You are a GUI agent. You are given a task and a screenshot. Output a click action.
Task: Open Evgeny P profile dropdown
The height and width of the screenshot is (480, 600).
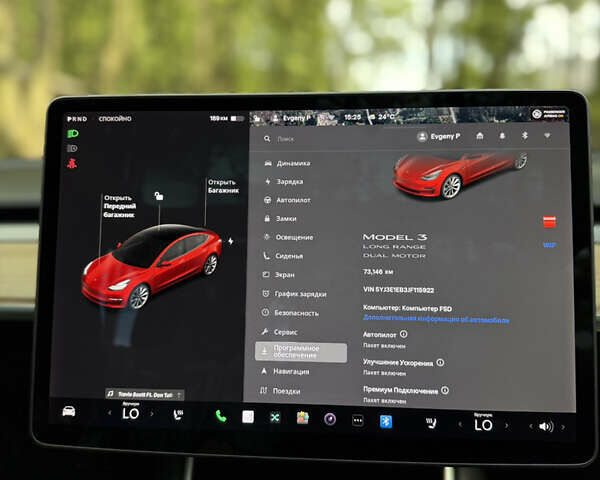(x=439, y=136)
